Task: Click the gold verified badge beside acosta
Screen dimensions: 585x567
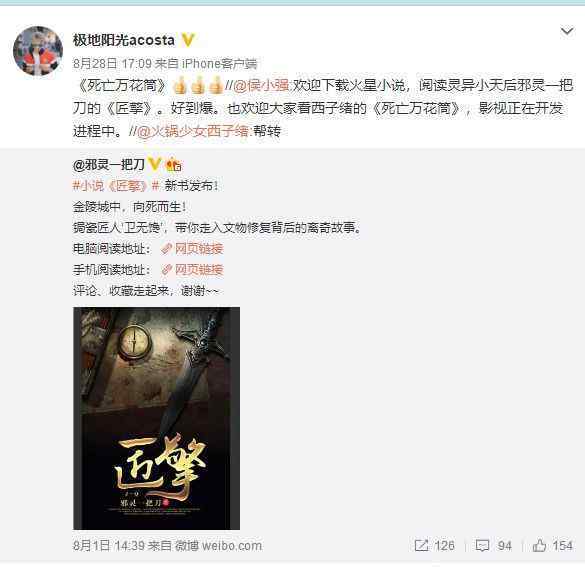Action: (188, 40)
